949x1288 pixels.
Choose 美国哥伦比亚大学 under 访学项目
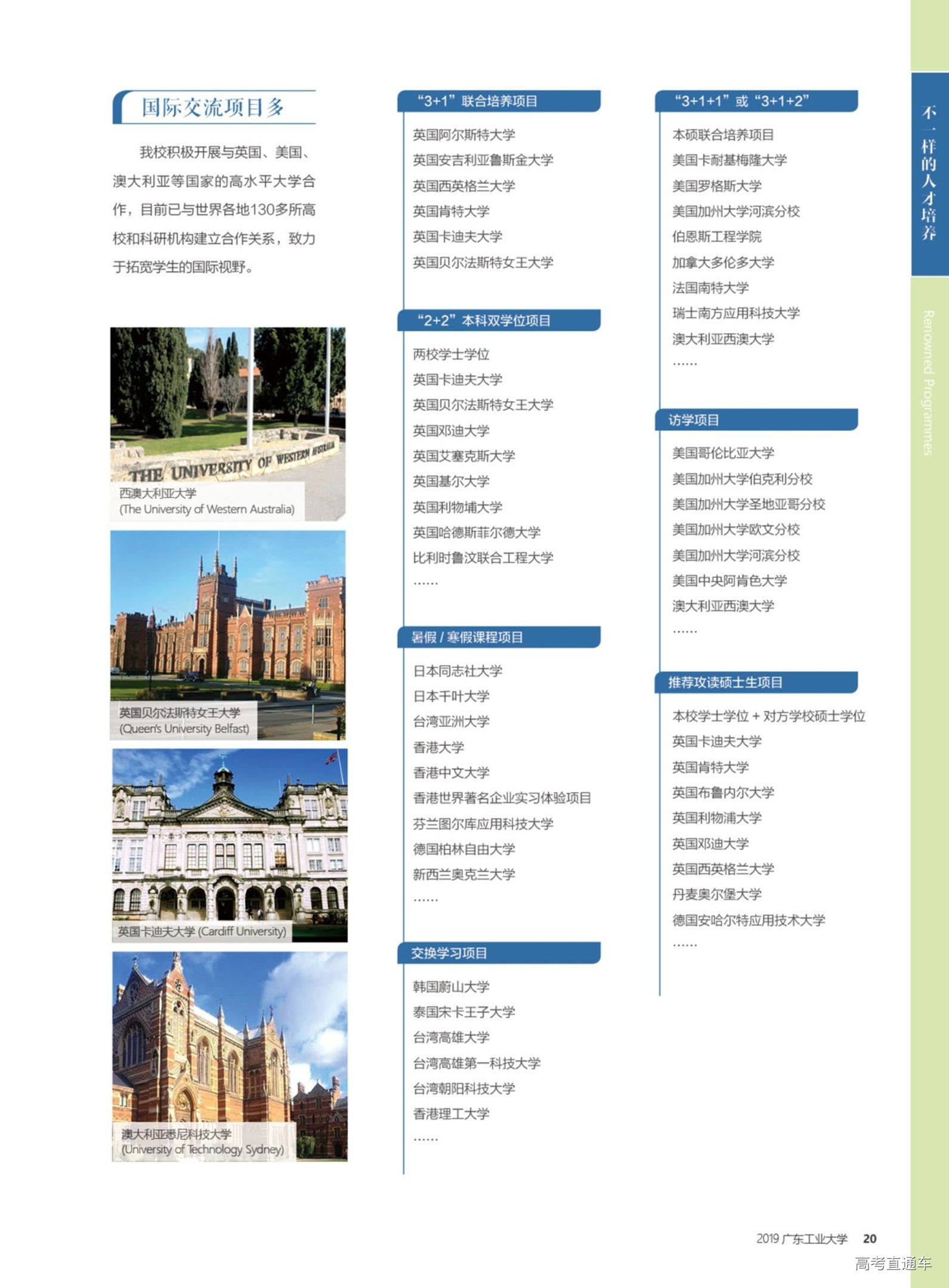(x=723, y=453)
